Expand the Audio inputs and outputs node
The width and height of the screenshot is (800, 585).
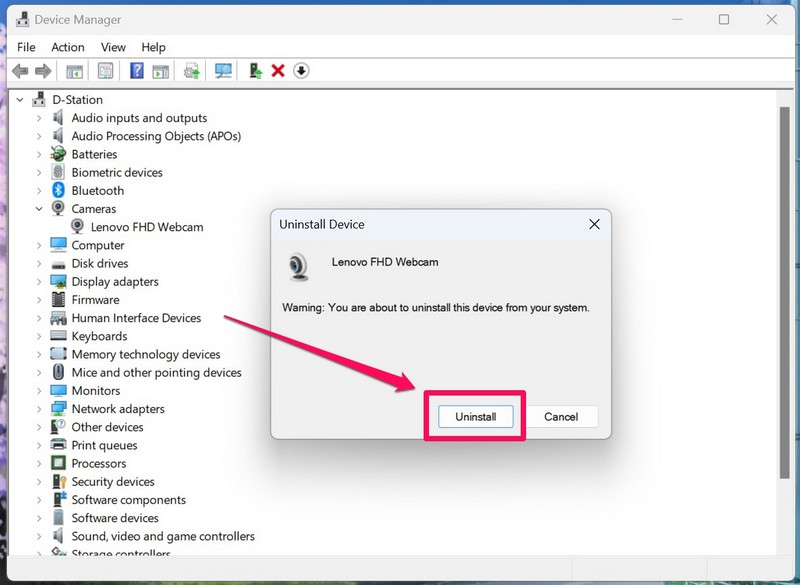point(39,118)
